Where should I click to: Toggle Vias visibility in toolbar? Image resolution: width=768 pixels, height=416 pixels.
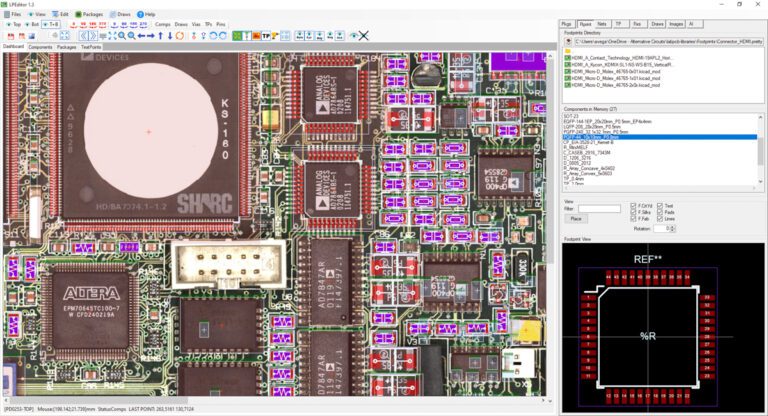point(196,24)
